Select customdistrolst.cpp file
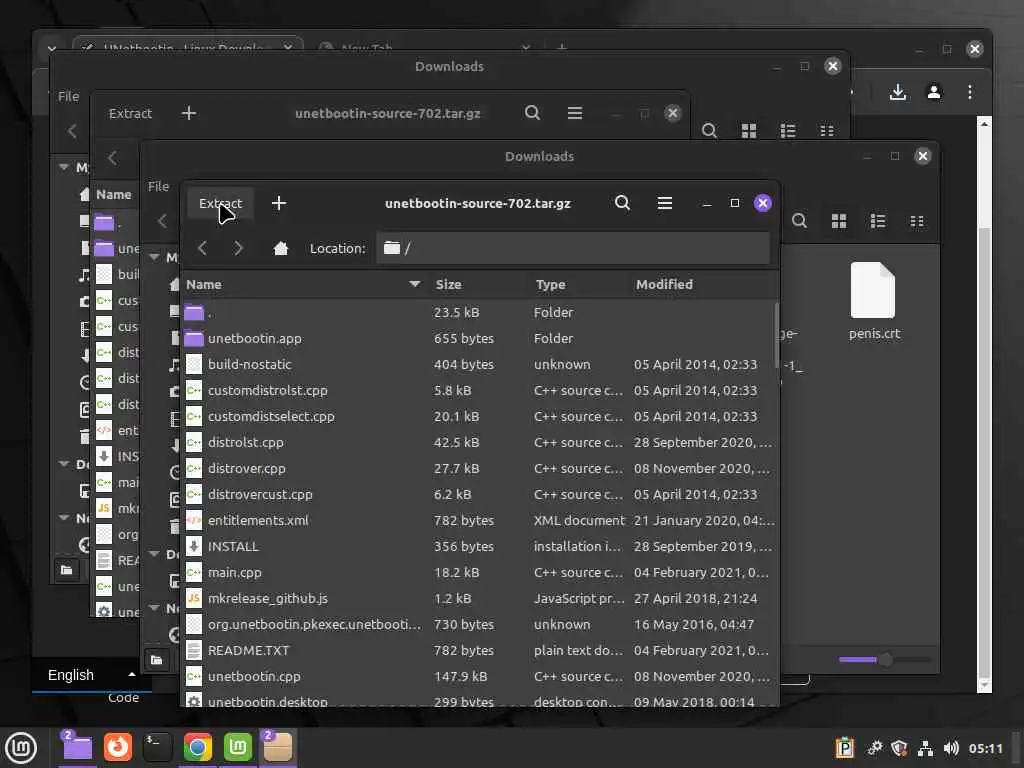Screen dimensions: 1024x768 pos(479,391)
